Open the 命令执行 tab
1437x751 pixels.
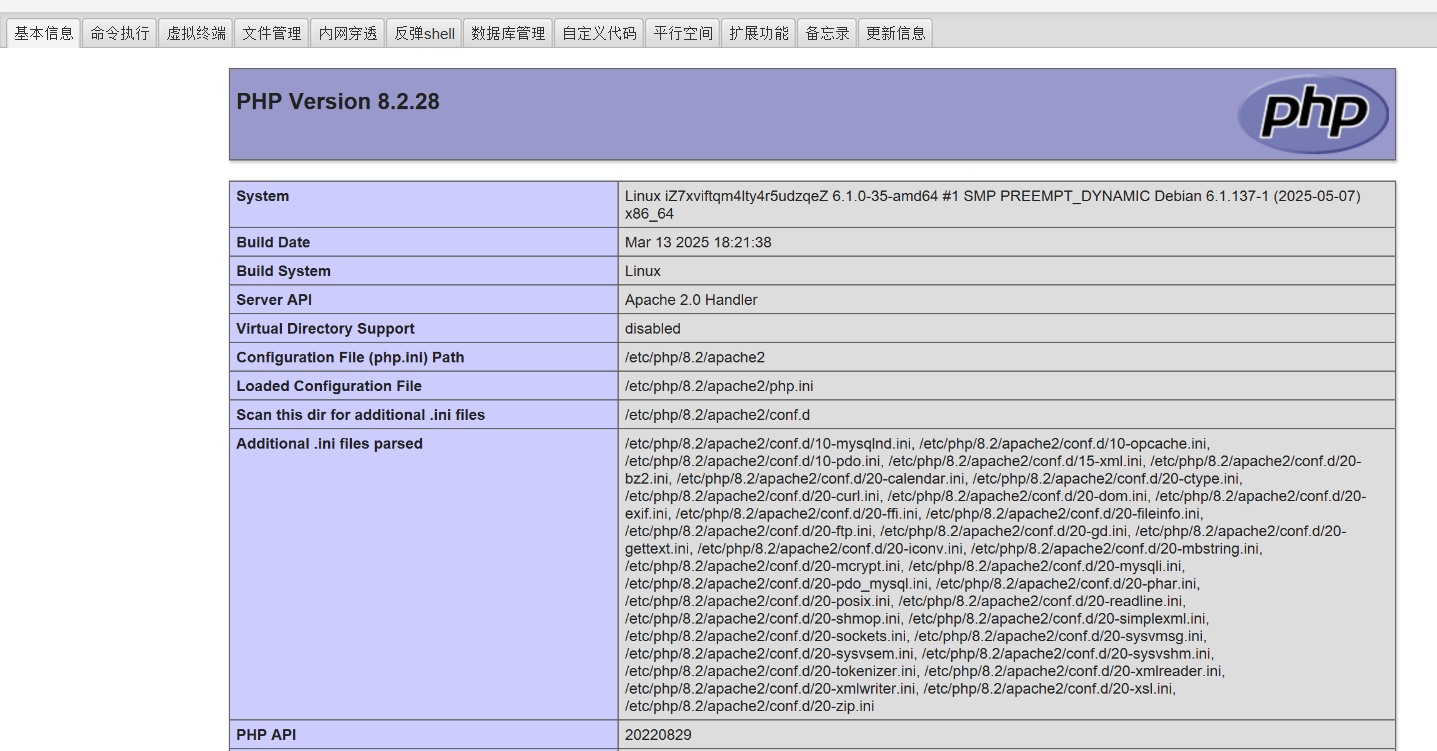120,33
